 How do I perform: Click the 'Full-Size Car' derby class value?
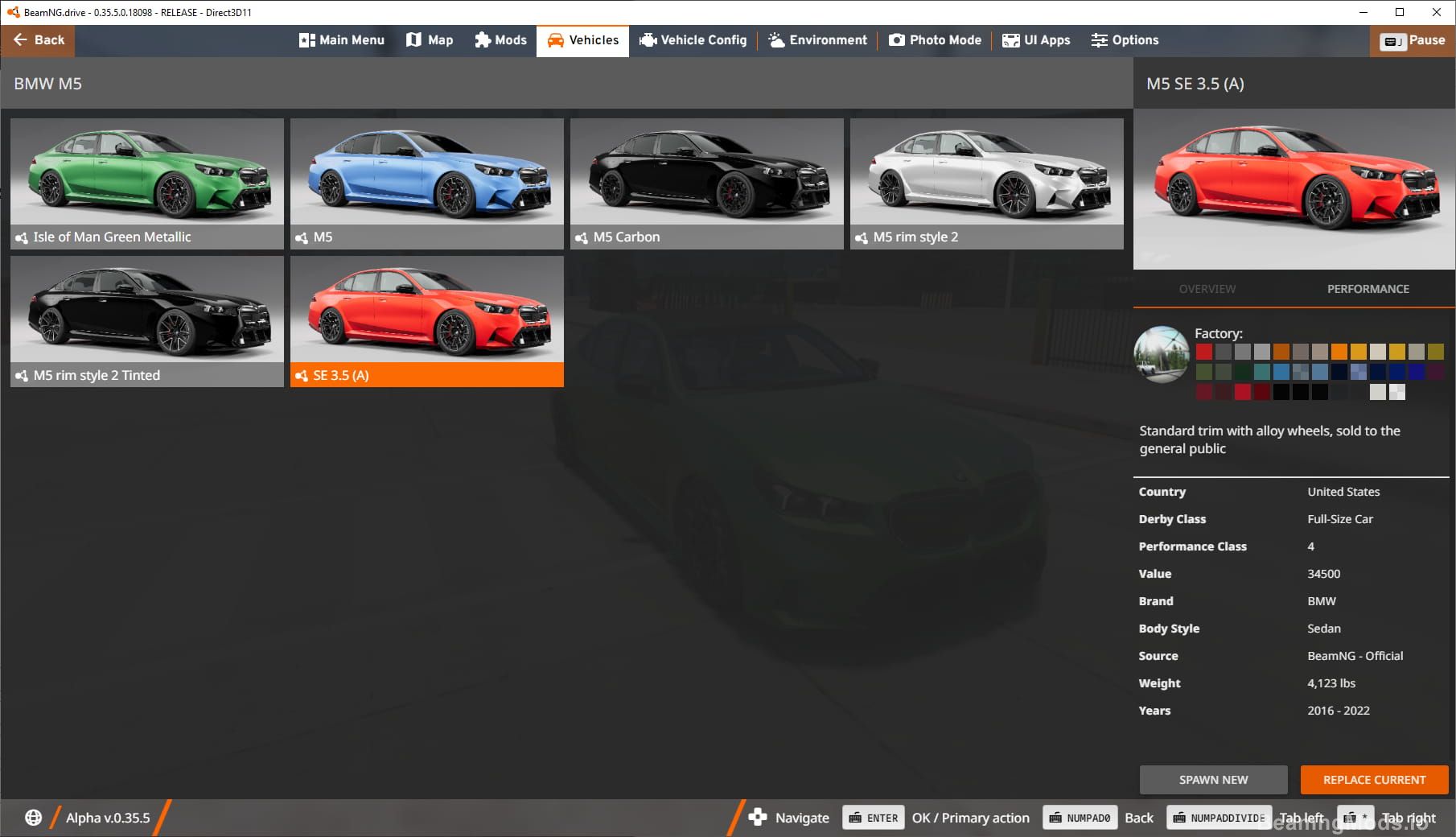click(x=1340, y=519)
